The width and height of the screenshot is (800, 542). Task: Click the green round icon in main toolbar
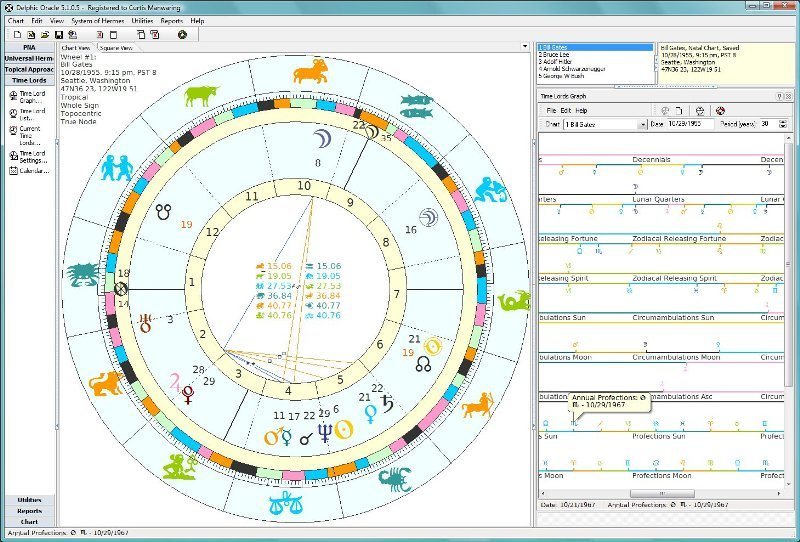point(182,34)
